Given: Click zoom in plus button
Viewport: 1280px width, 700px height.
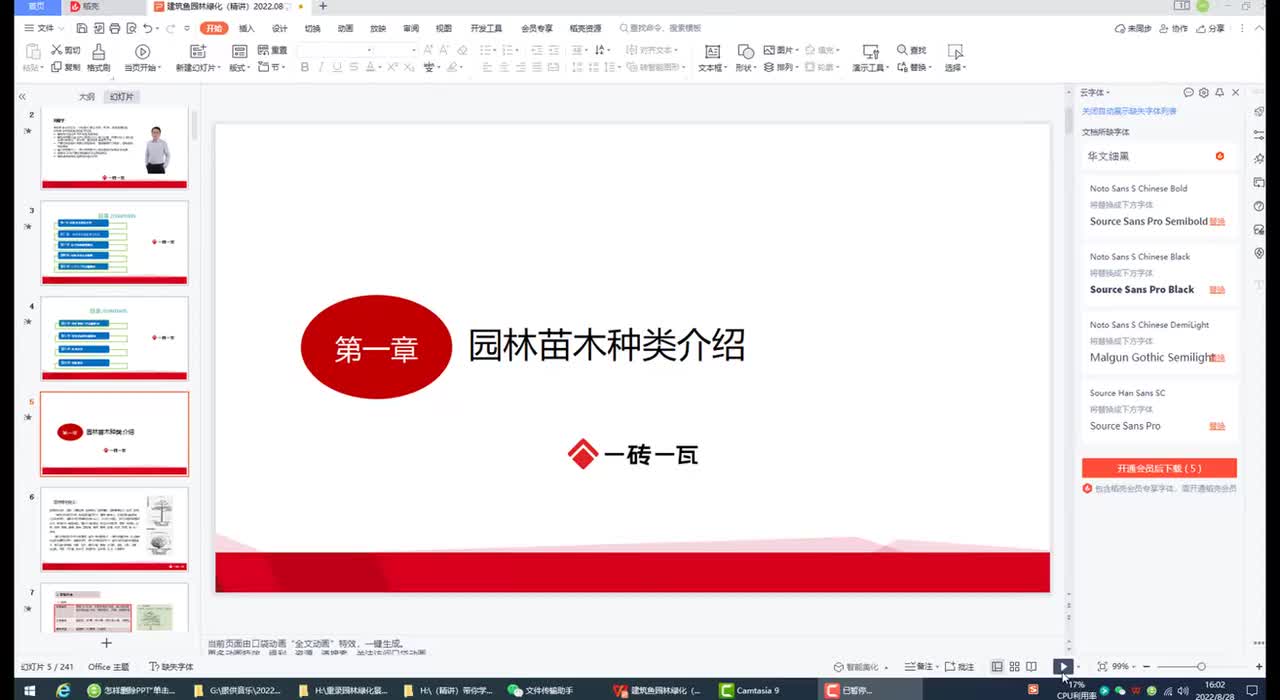Looking at the screenshot, I should 1259,667.
